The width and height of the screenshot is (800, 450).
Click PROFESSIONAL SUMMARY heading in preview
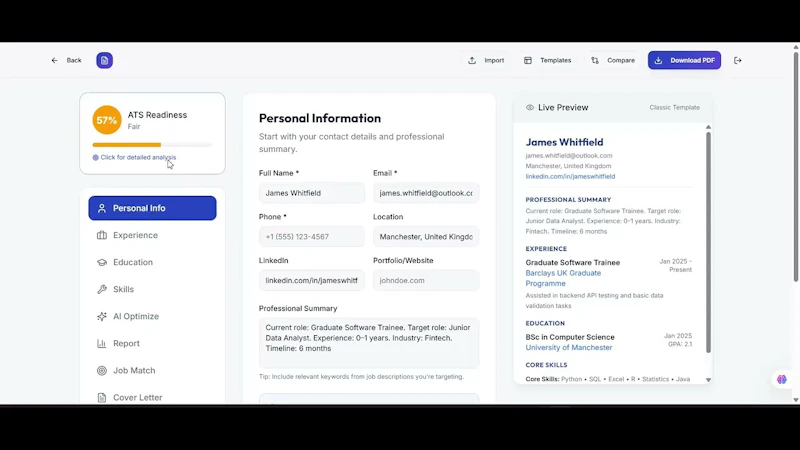click(568, 199)
